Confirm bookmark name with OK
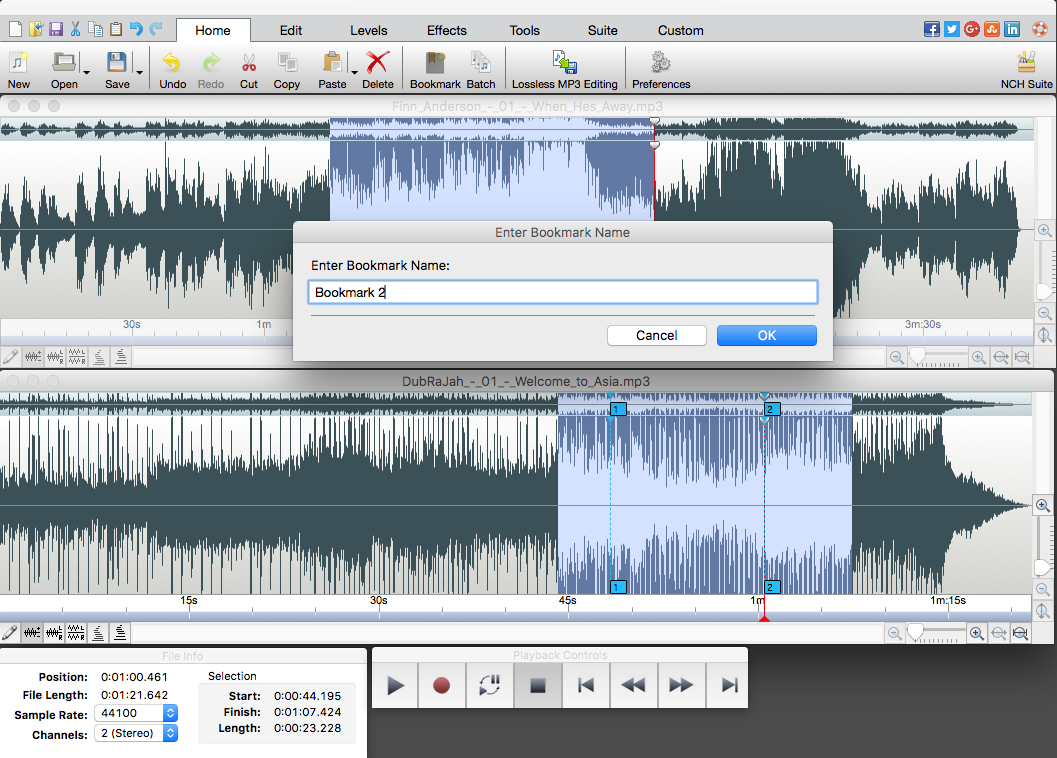Viewport: 1057px width, 758px height. tap(766, 335)
